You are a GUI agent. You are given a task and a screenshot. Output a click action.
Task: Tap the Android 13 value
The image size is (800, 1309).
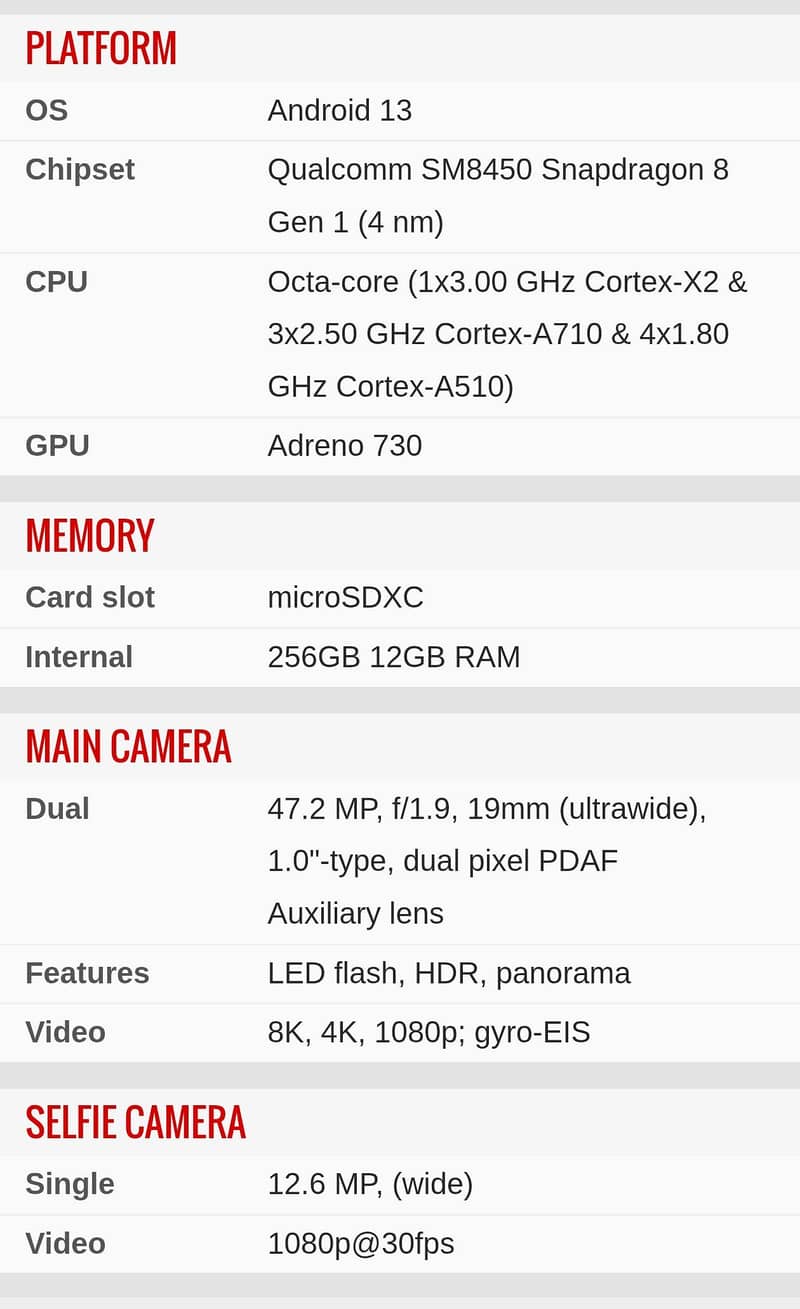point(340,111)
